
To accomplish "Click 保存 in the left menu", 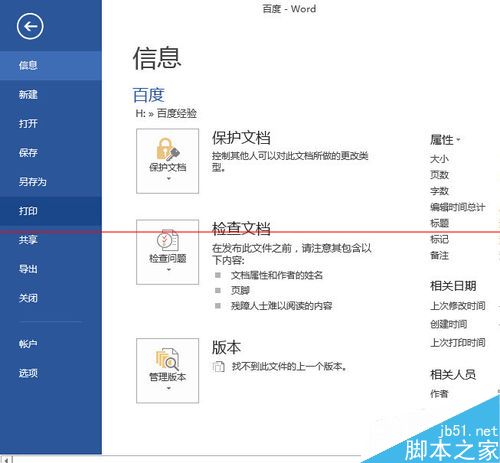I will tap(51, 153).
